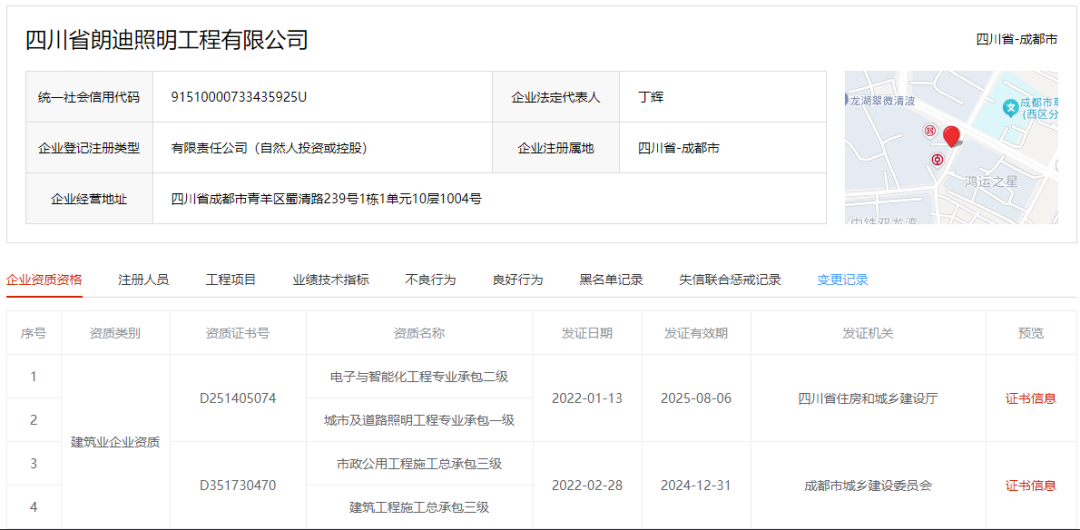Open the 工程项目 tab
The height and width of the screenshot is (530, 1080).
[x=231, y=280]
